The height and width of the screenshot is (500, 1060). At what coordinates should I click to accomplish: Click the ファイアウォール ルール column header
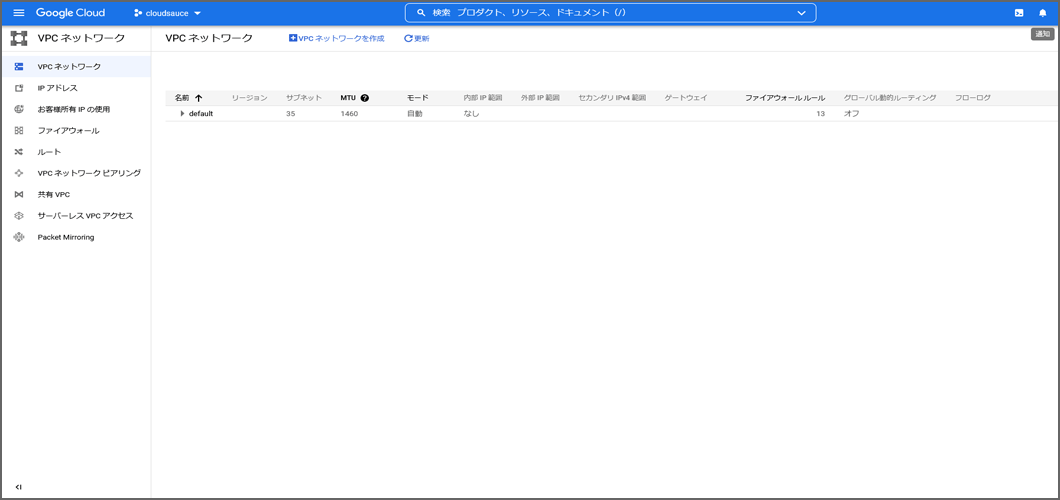[x=785, y=98]
